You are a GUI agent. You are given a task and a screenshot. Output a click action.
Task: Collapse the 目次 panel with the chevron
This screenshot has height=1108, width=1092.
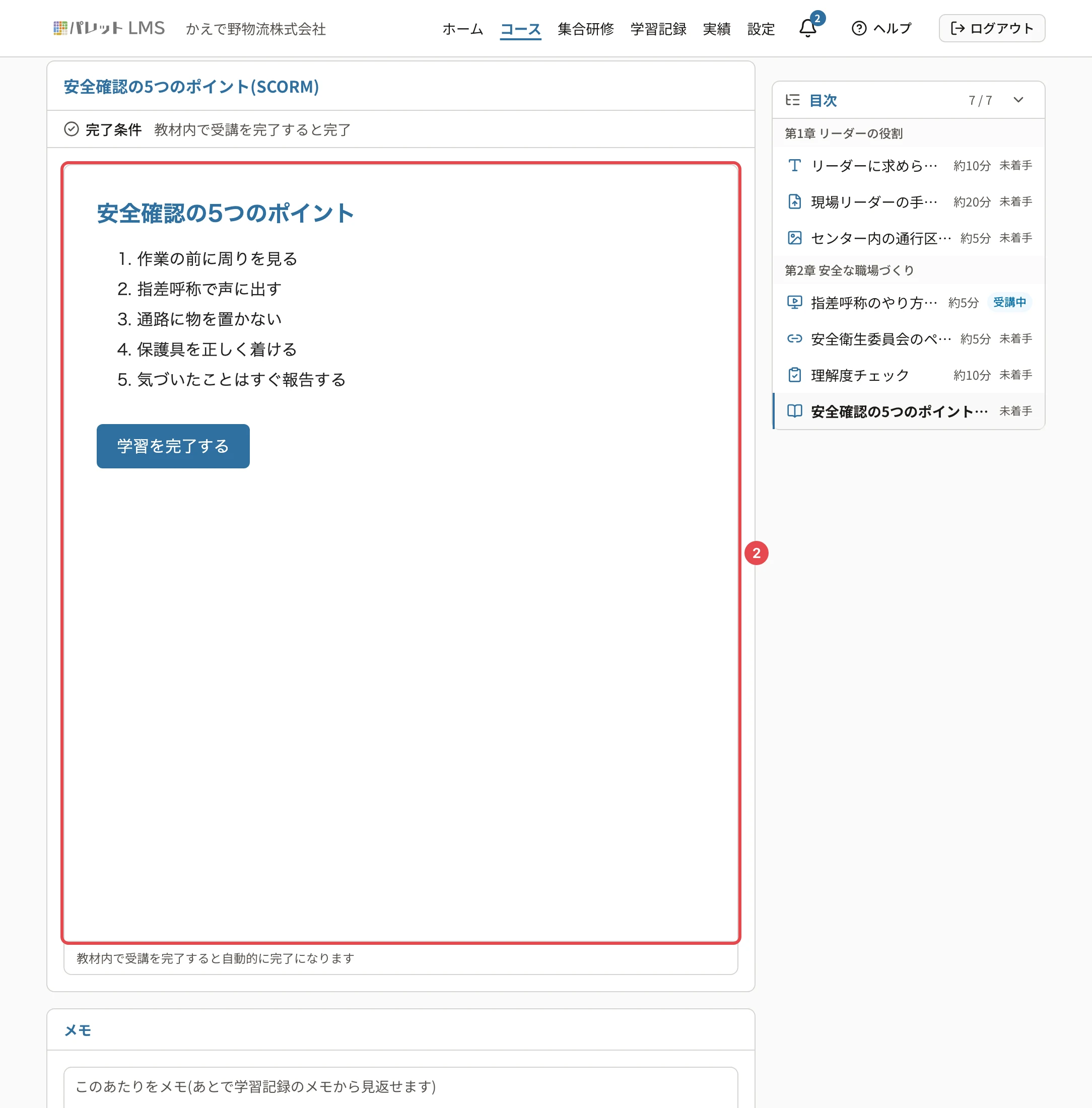point(1018,100)
